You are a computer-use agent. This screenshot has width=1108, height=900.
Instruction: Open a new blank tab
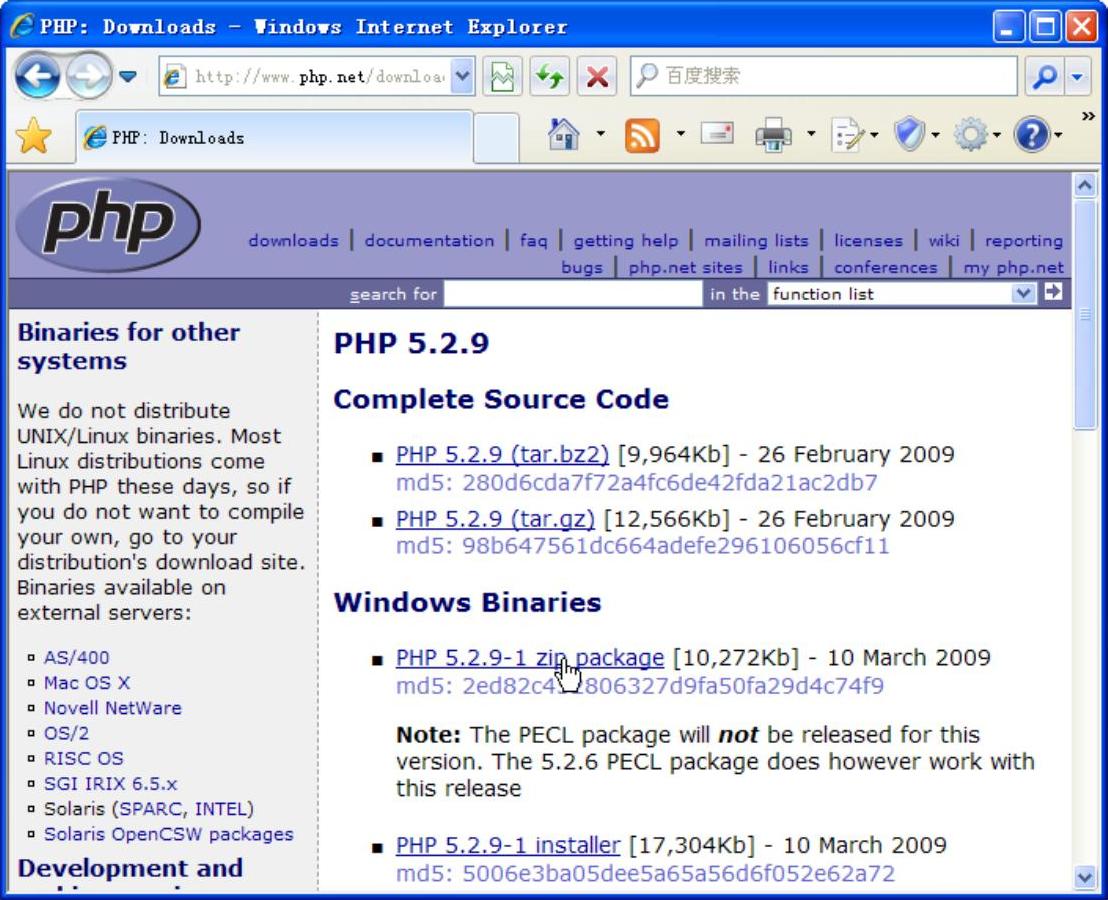pos(496,137)
